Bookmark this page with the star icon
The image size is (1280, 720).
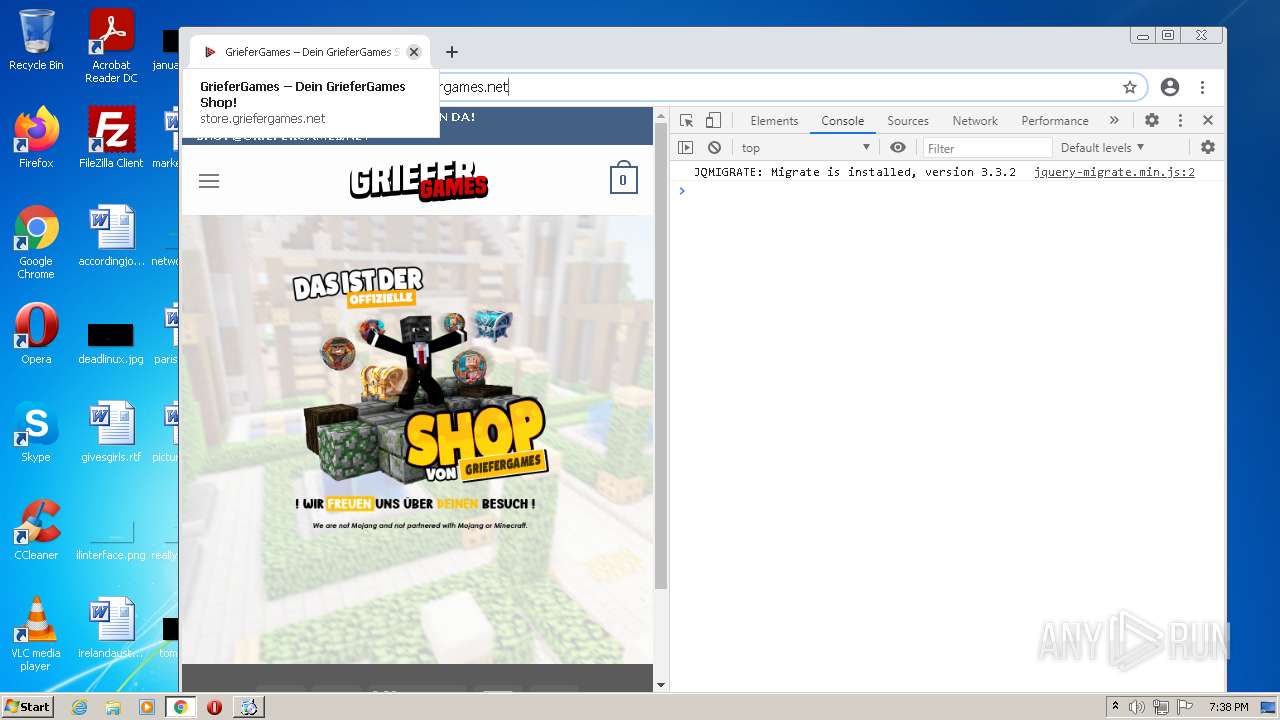(x=1130, y=87)
